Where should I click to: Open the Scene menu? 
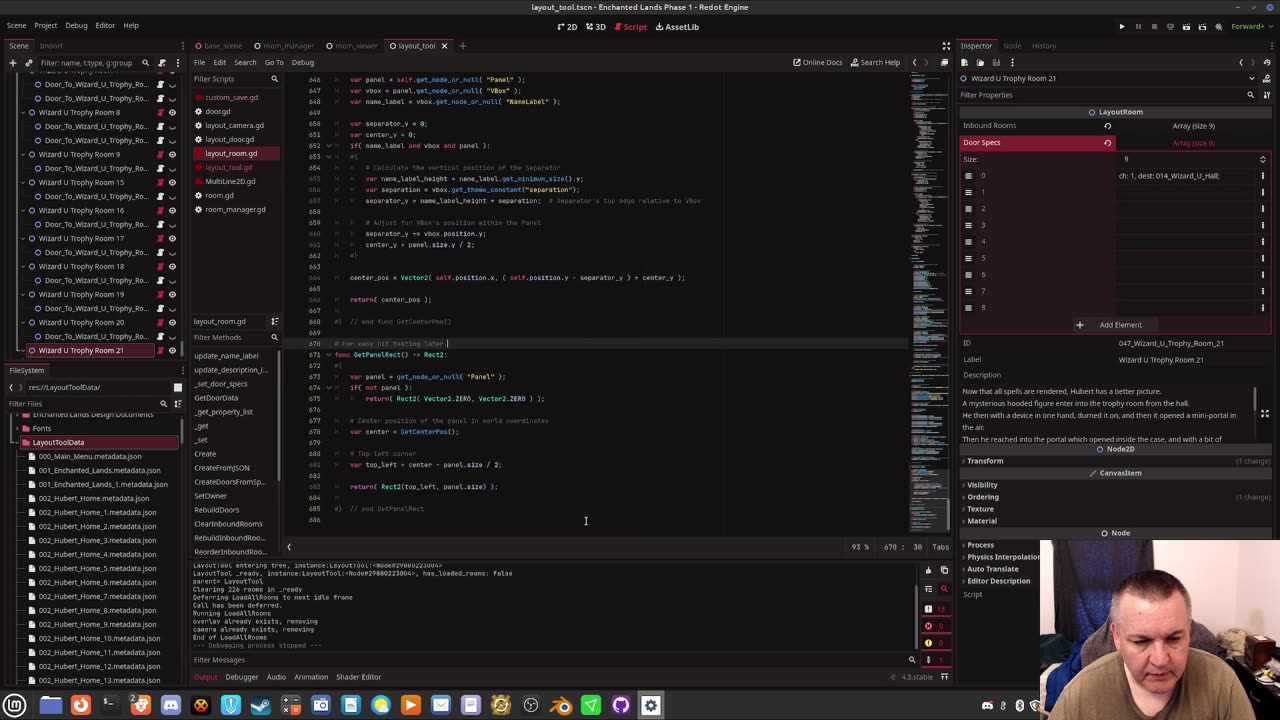(17, 25)
